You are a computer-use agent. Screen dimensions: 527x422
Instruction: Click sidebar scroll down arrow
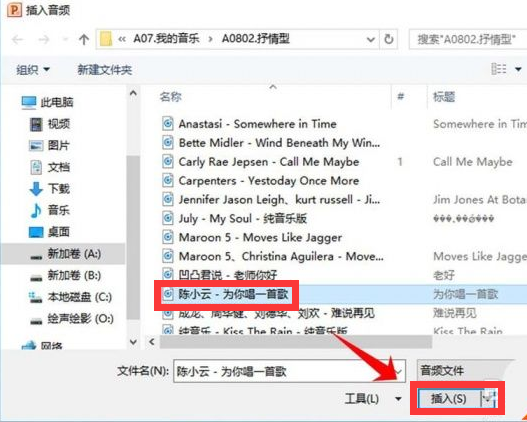click(x=133, y=342)
